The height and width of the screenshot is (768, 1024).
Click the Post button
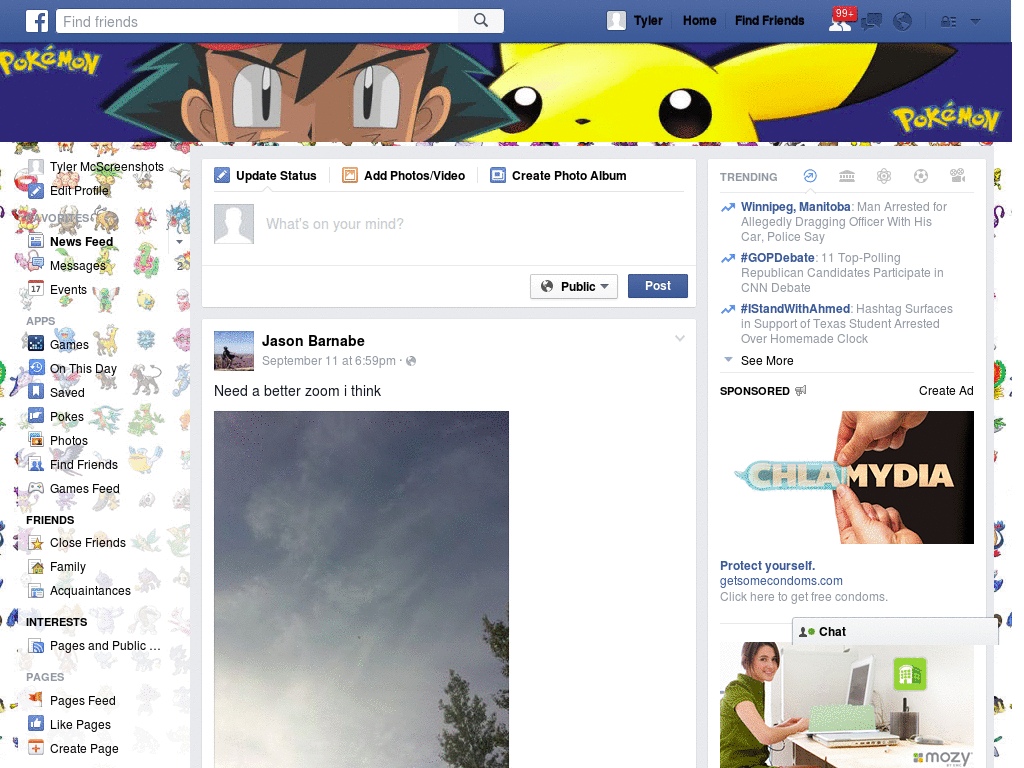[658, 286]
